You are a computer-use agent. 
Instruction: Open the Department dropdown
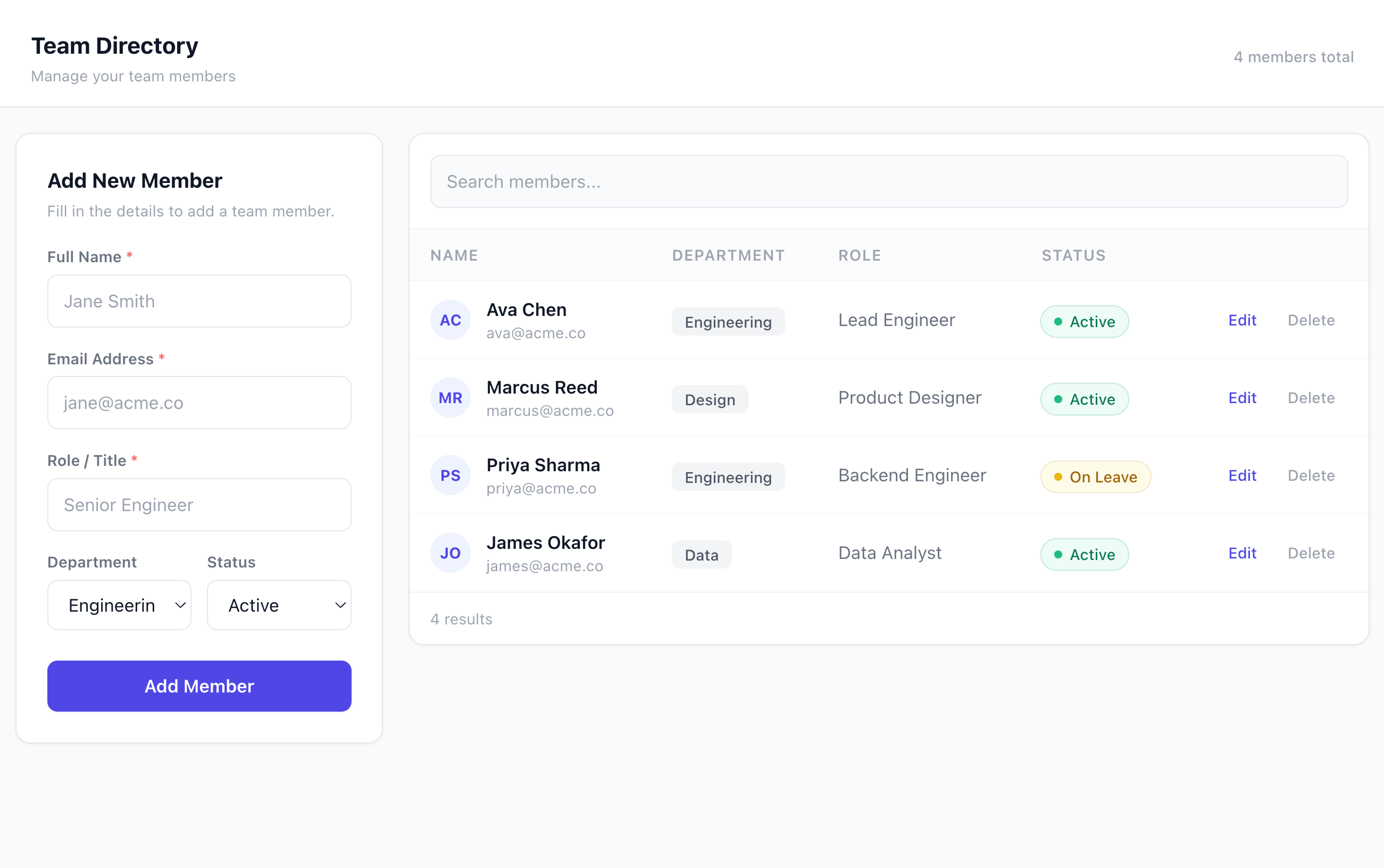coord(119,605)
